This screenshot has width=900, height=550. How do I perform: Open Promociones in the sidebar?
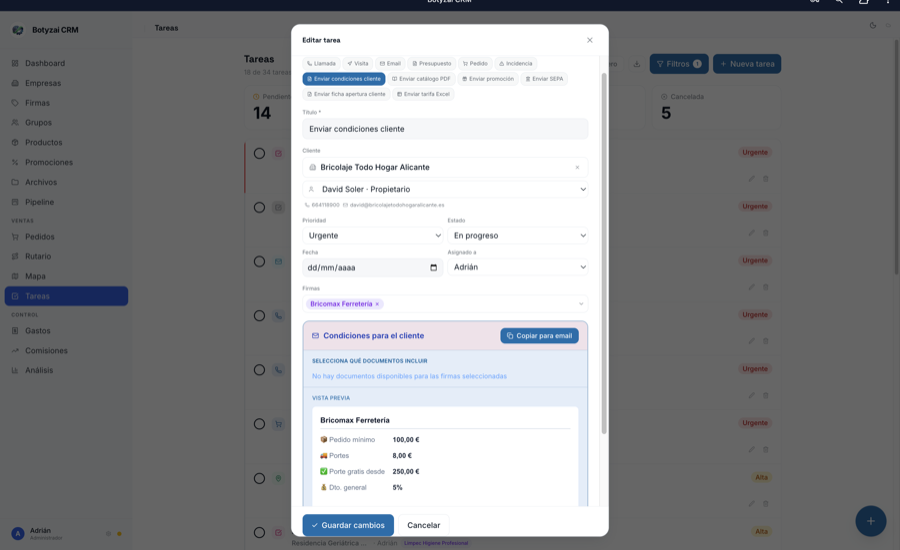(x=66, y=162)
